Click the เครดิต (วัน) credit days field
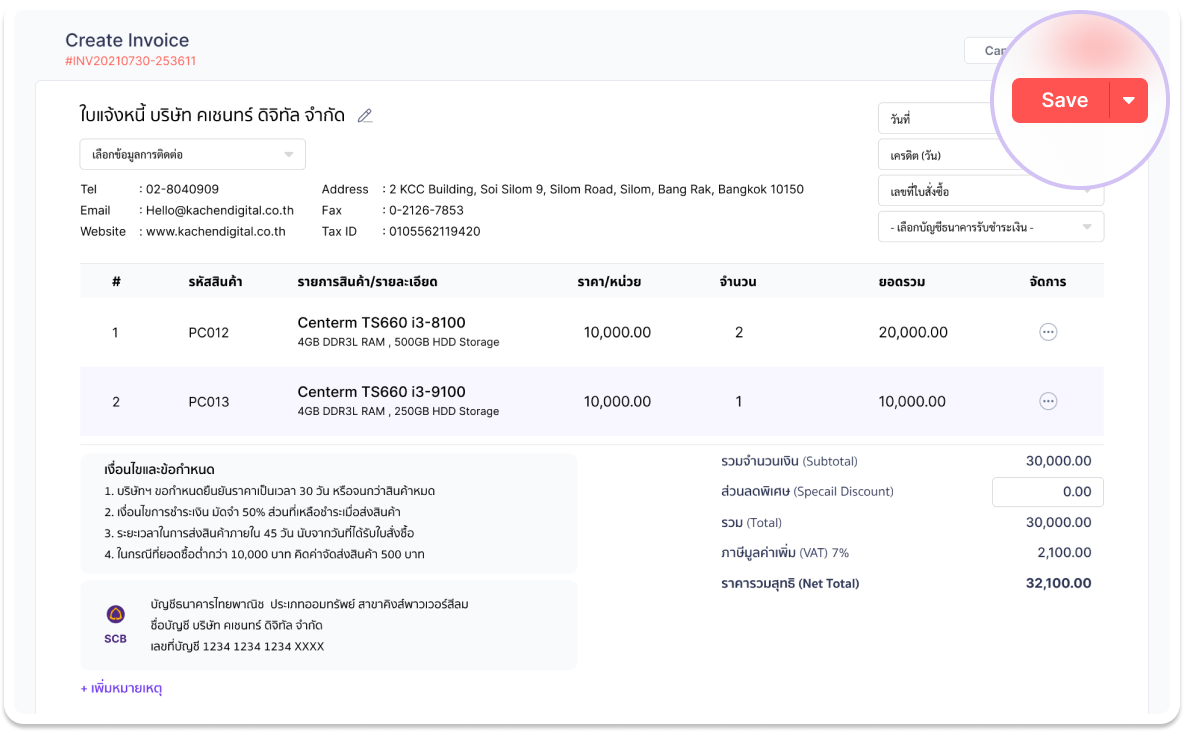Screen dimensions: 1184x732 [x=935, y=155]
